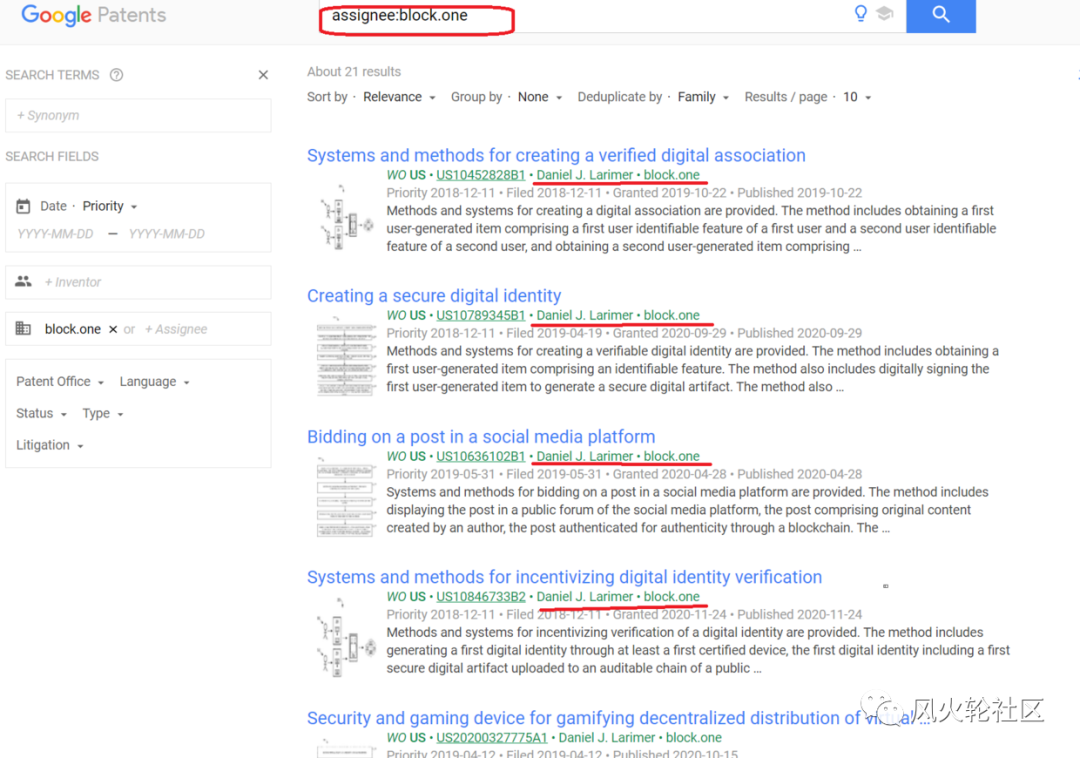
Task: Click the lightbulb icon in search bar
Action: coord(859,14)
